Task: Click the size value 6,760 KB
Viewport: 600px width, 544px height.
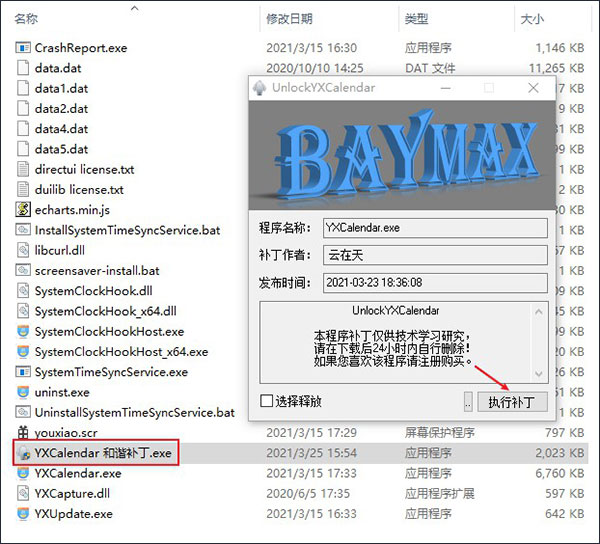Action: (x=560, y=474)
